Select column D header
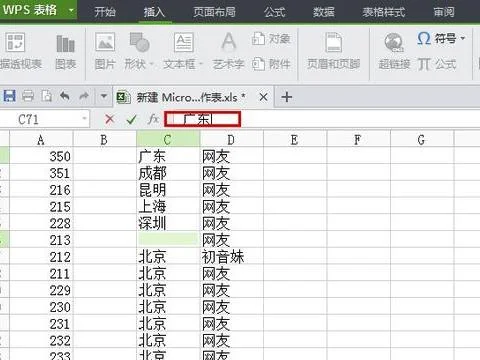 [231, 139]
